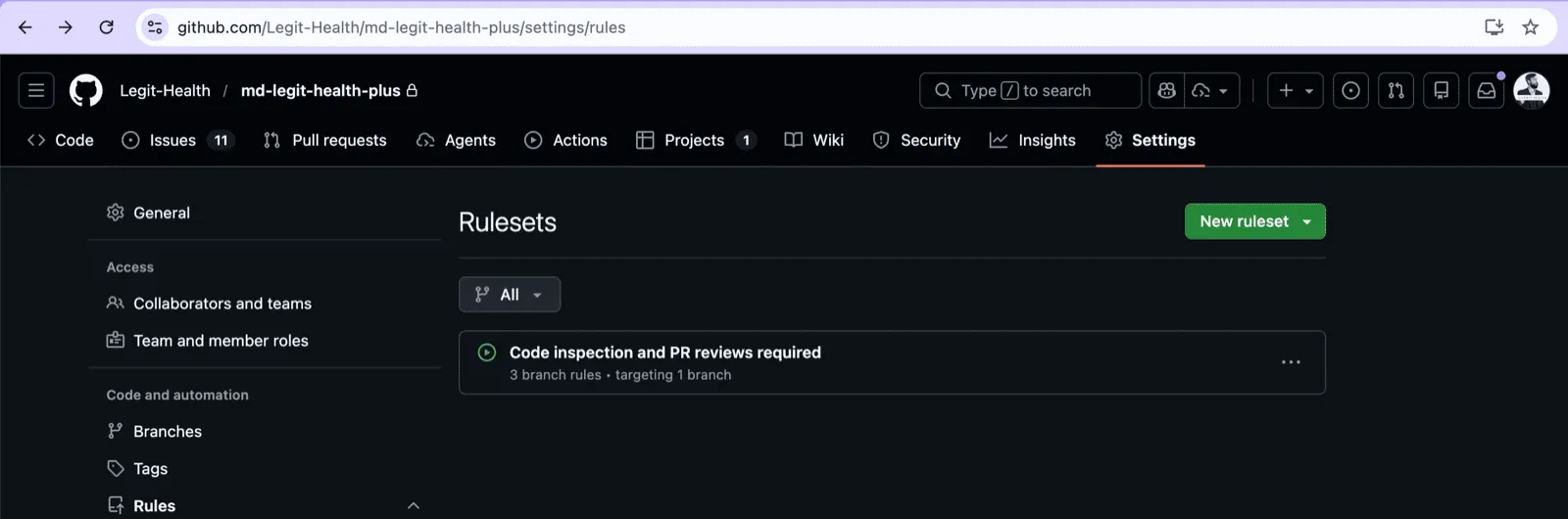Click the search input field
This screenshot has width=1568, height=519.
[1029, 91]
